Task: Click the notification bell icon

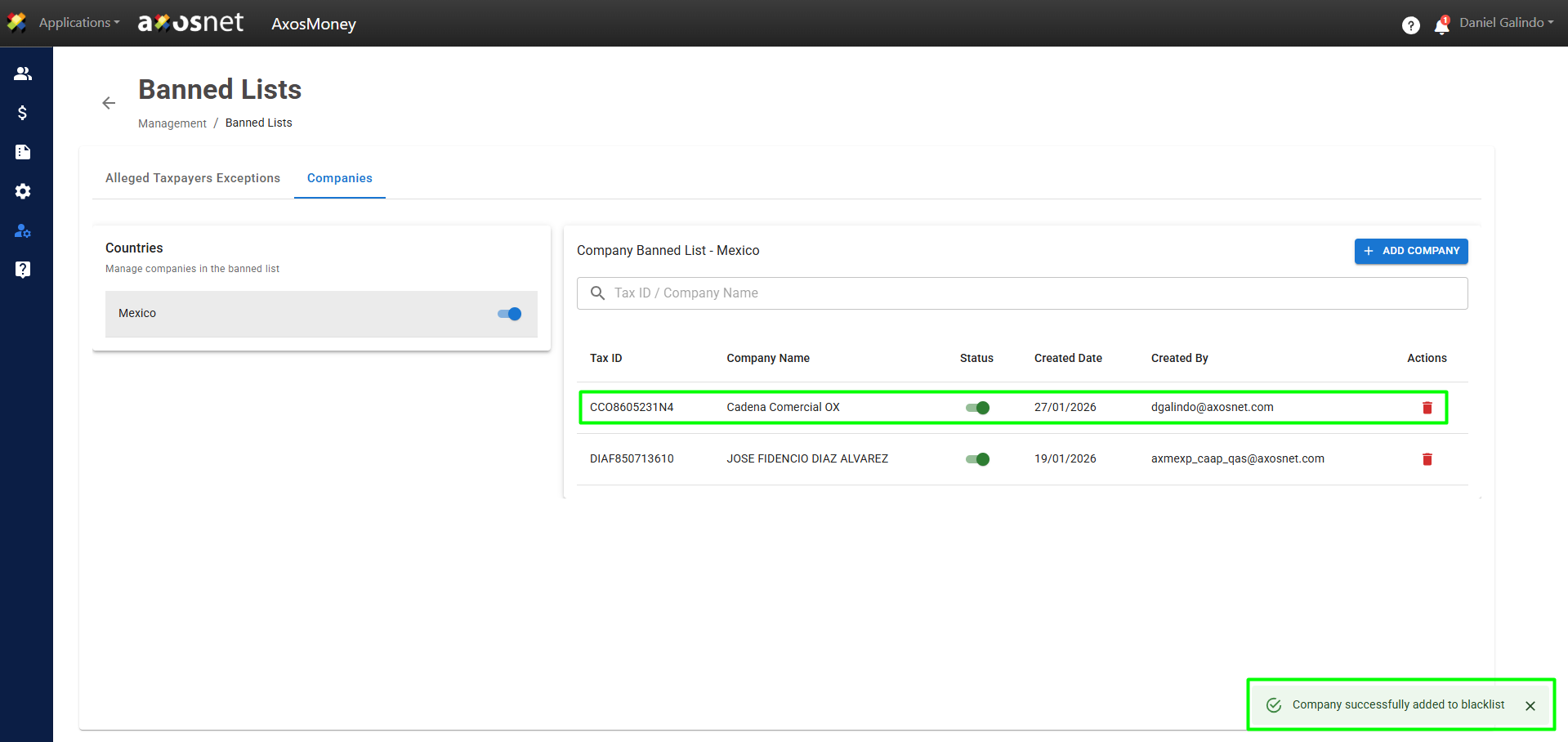Action: point(1441,25)
